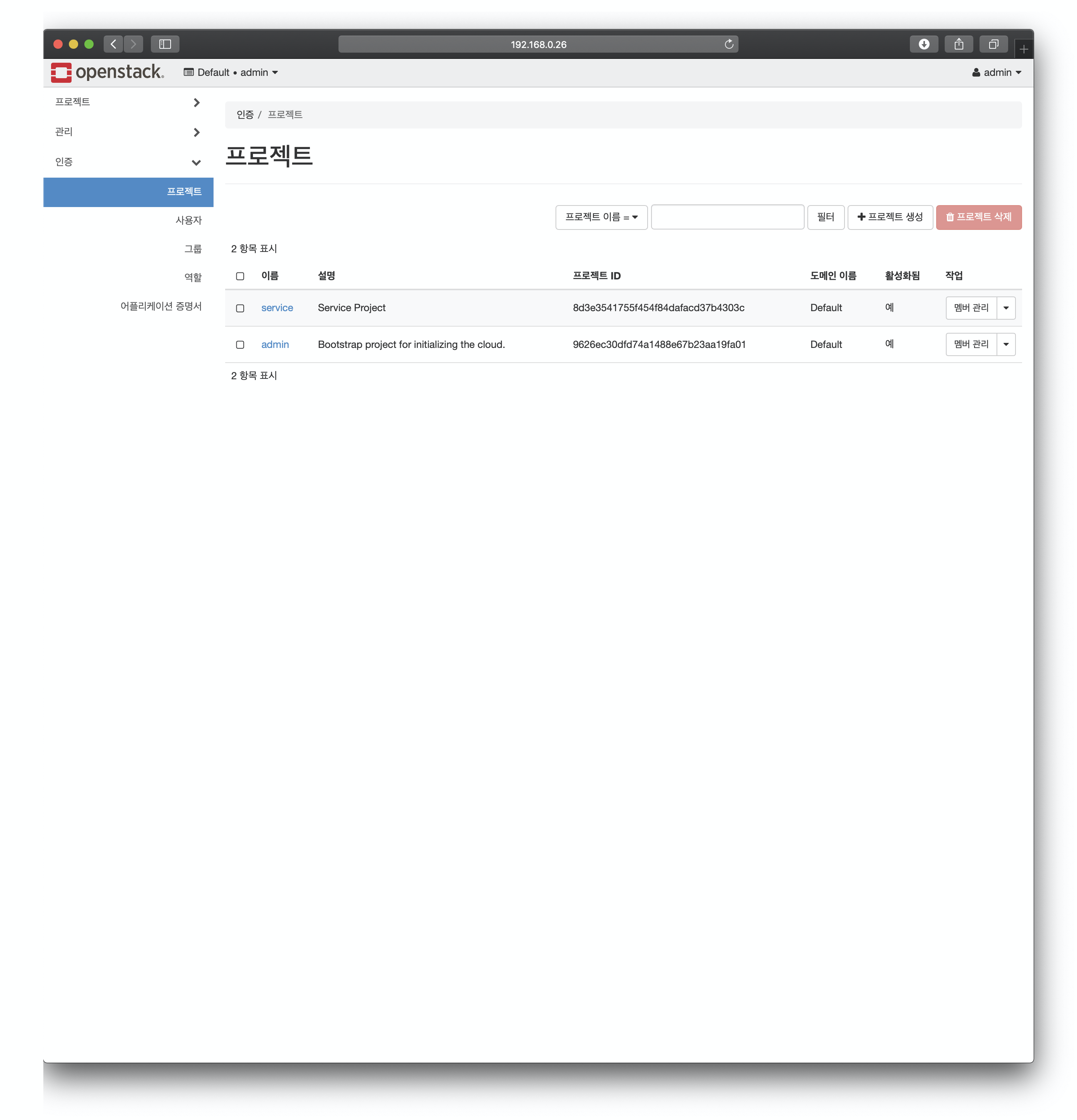Click the OpenStack logo

[107, 73]
